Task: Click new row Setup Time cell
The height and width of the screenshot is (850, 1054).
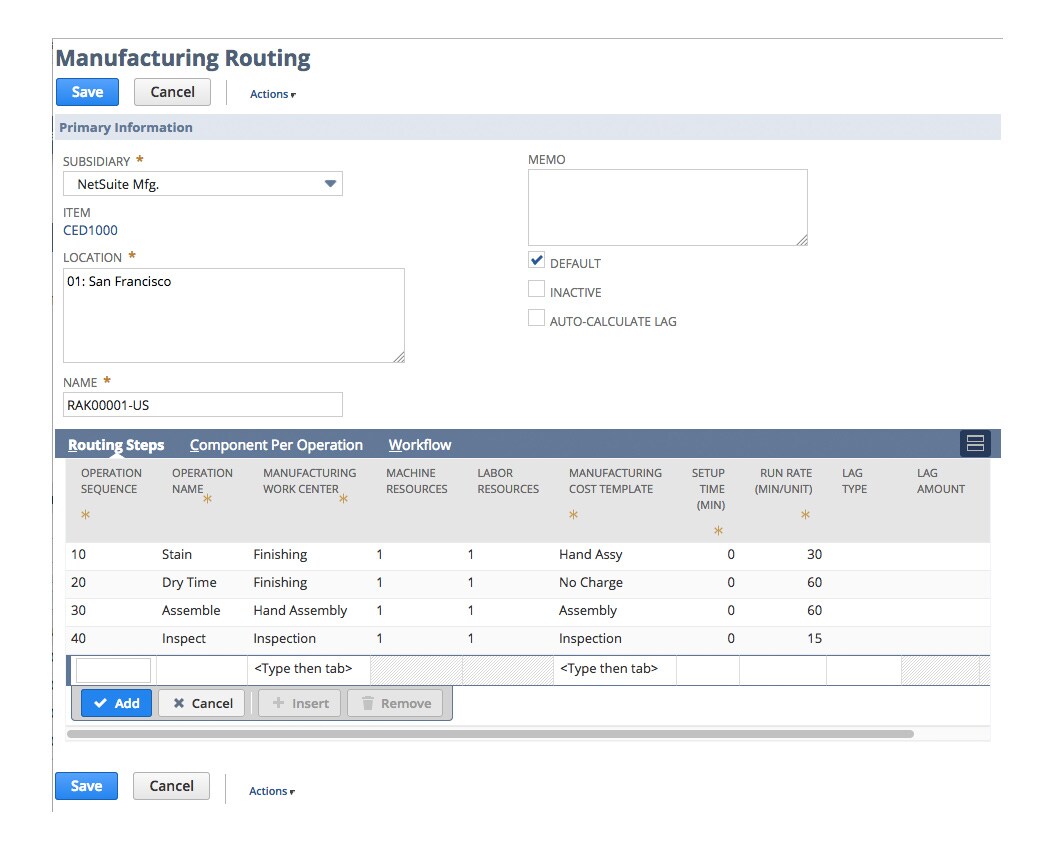Action: [x=707, y=670]
